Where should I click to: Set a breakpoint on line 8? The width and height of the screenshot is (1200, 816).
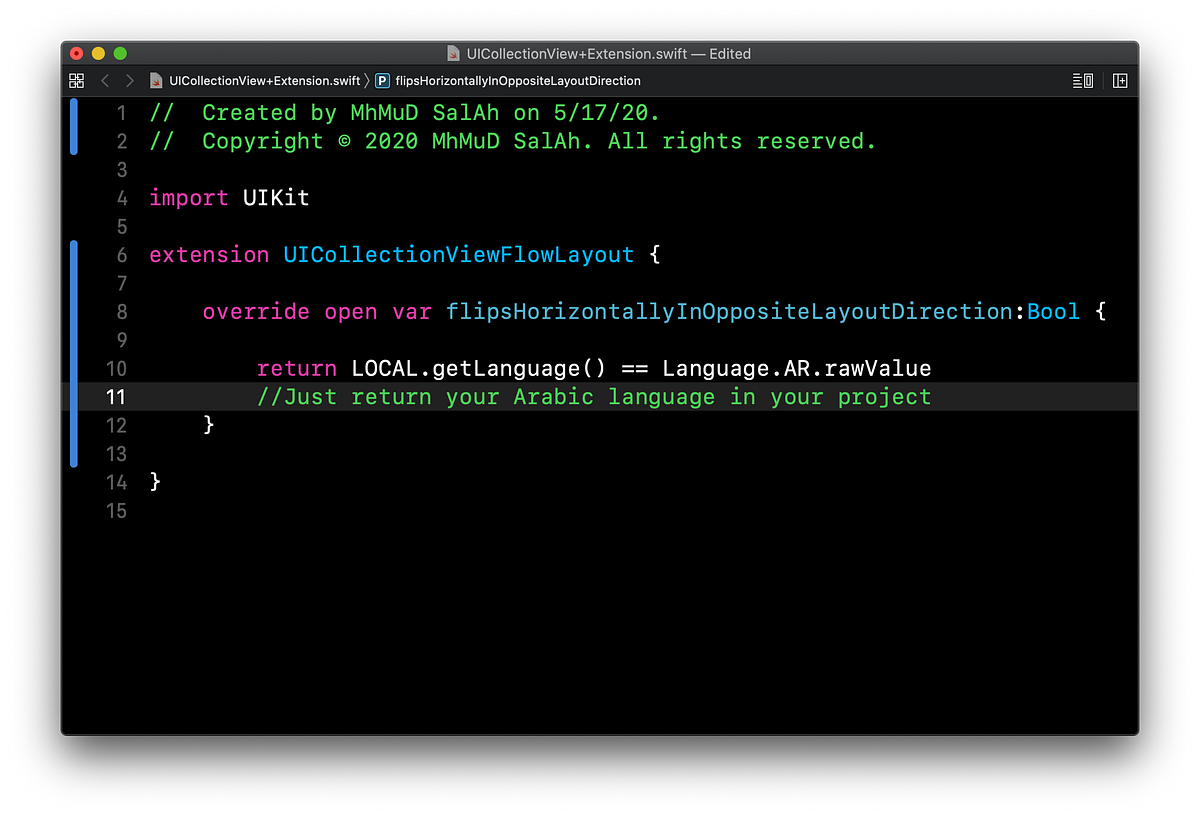121,311
